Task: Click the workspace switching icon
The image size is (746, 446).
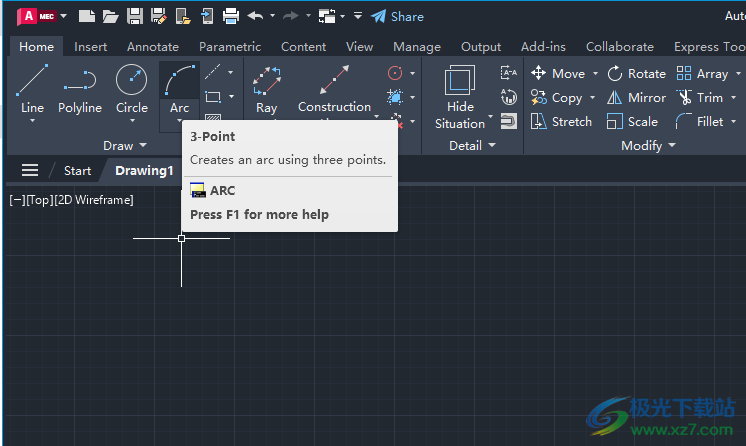Action: (x=327, y=17)
